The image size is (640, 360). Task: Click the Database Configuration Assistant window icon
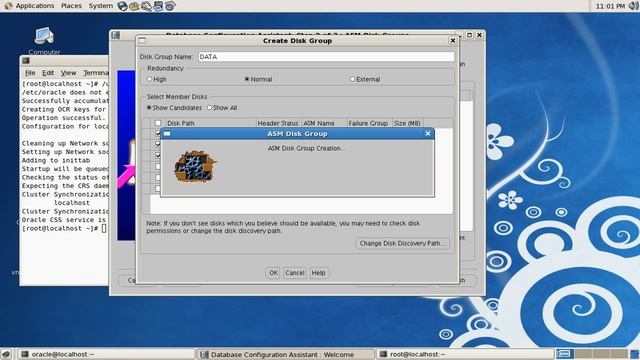point(116,35)
